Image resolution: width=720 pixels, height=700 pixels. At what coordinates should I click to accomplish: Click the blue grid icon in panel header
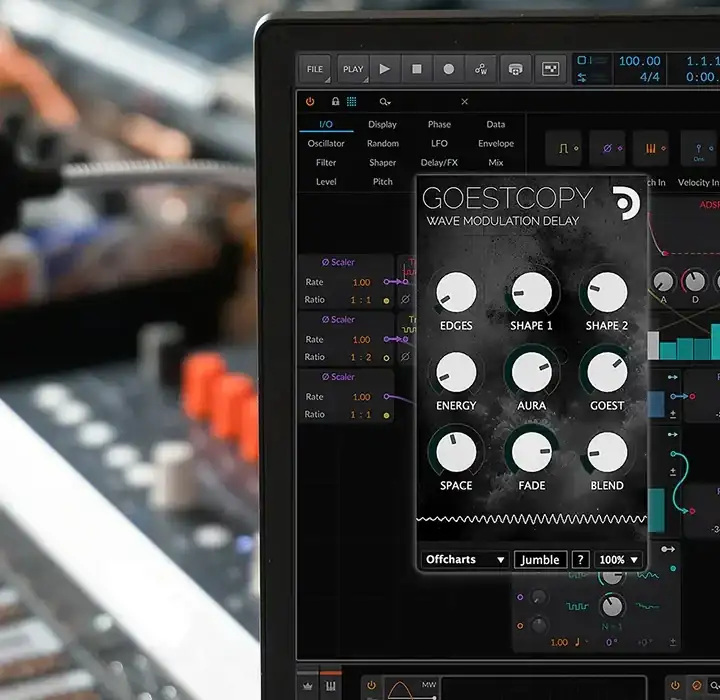(351, 102)
